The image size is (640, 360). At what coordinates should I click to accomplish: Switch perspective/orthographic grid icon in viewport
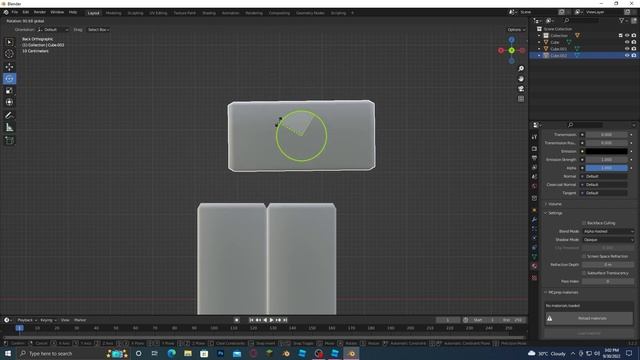coord(521,99)
